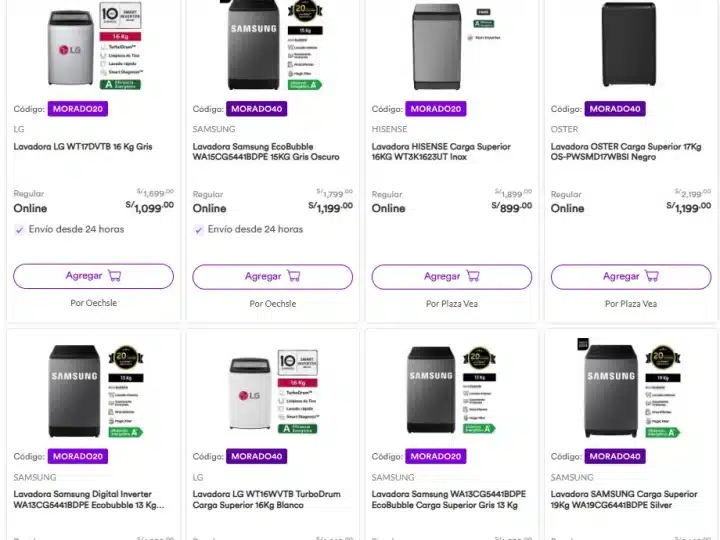Click the OSTER brand name link
This screenshot has height=540, width=720.
click(x=564, y=129)
